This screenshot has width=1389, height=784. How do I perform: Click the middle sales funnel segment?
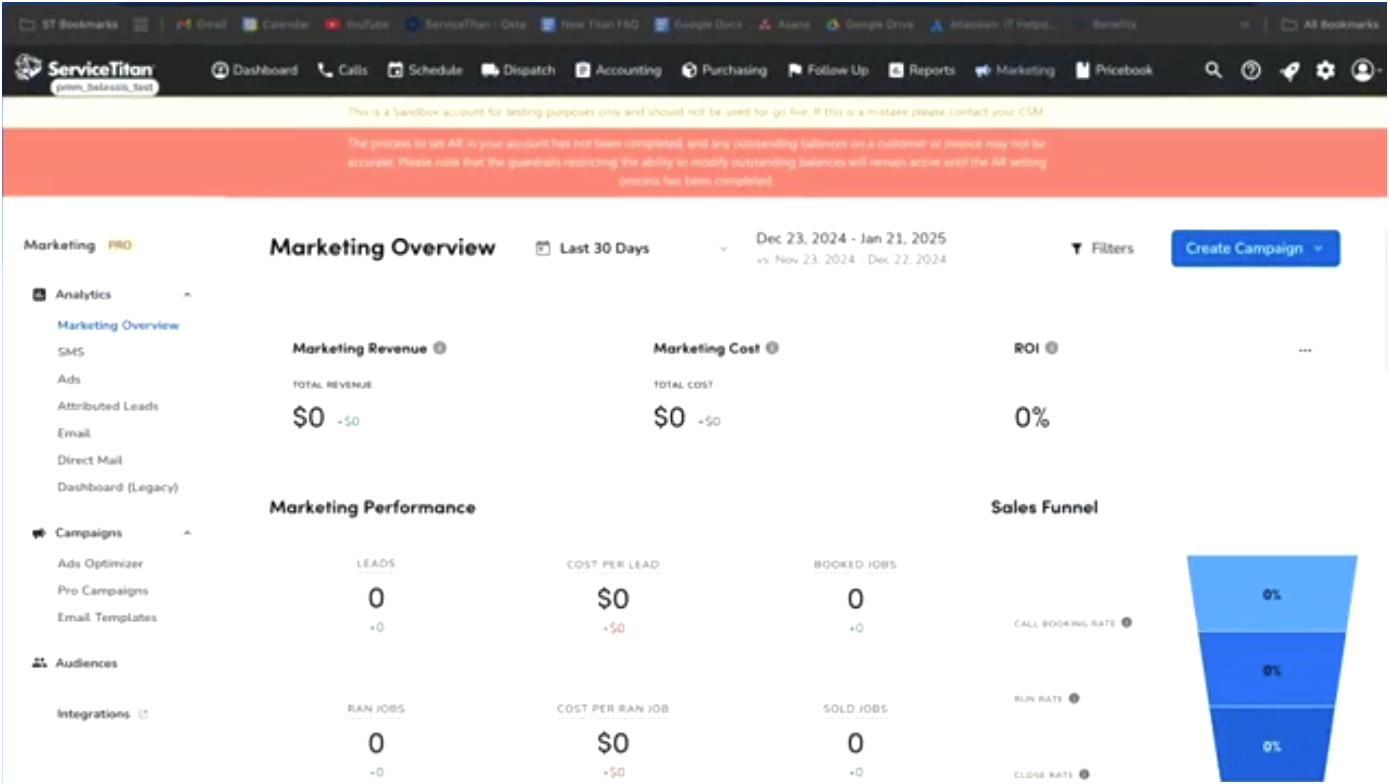[1272, 670]
